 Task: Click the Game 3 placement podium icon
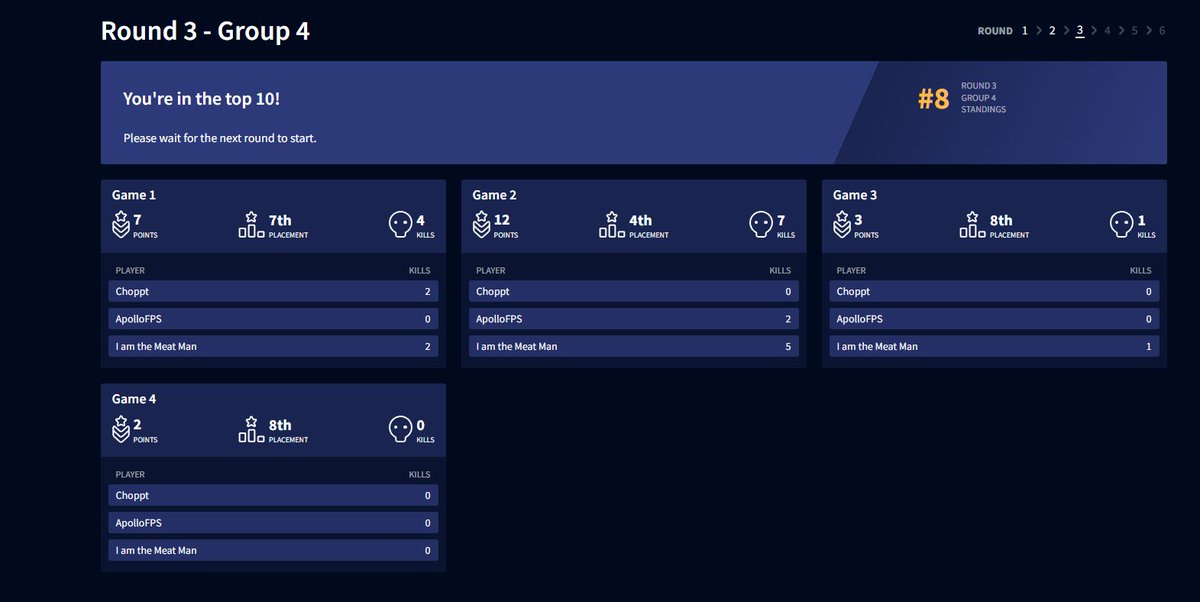[972, 224]
